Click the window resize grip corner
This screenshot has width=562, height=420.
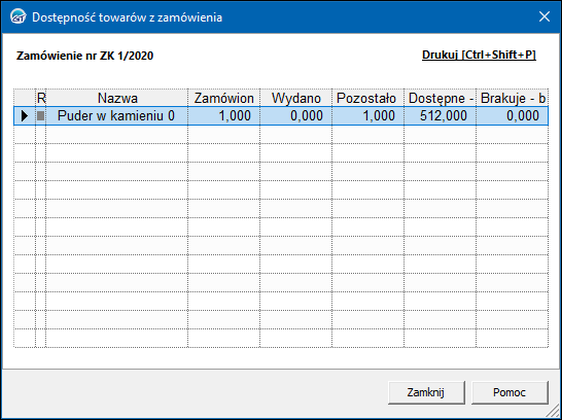pos(554,412)
